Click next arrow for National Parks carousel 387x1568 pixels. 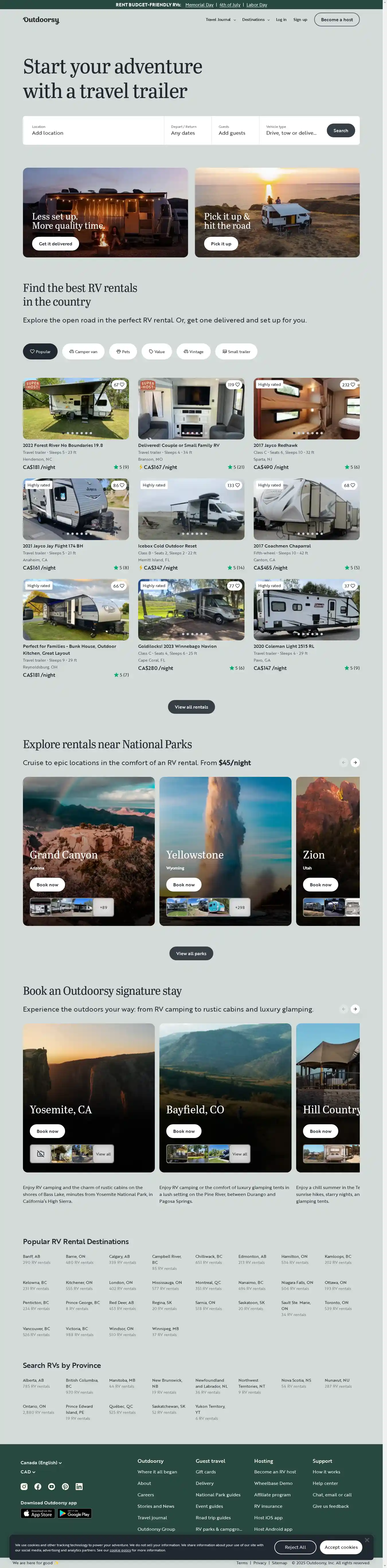tap(355, 762)
